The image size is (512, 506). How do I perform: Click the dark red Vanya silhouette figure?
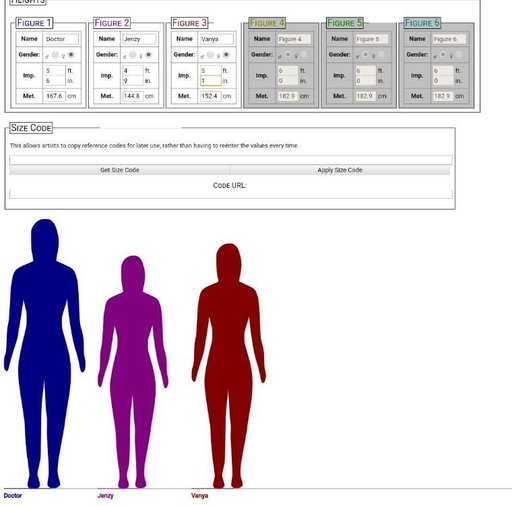(229, 366)
